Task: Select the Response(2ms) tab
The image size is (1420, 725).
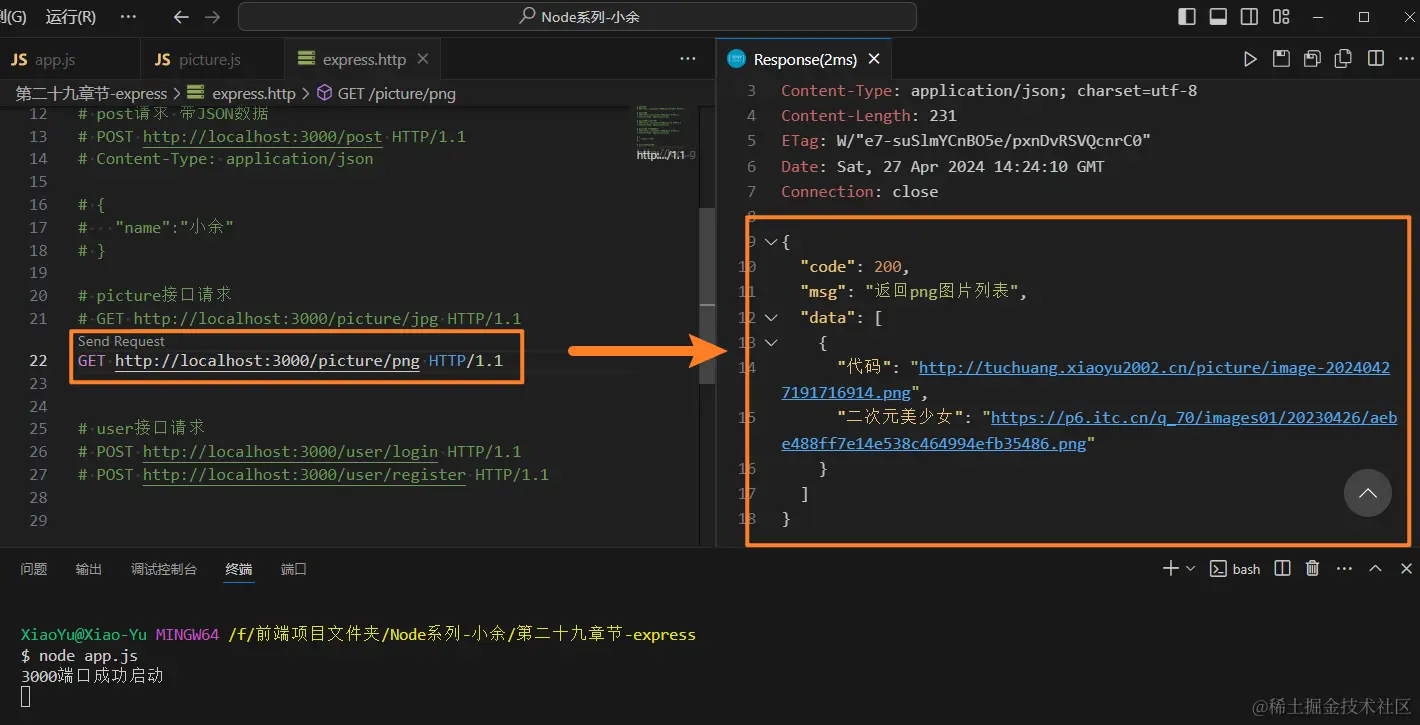Action: coord(804,60)
